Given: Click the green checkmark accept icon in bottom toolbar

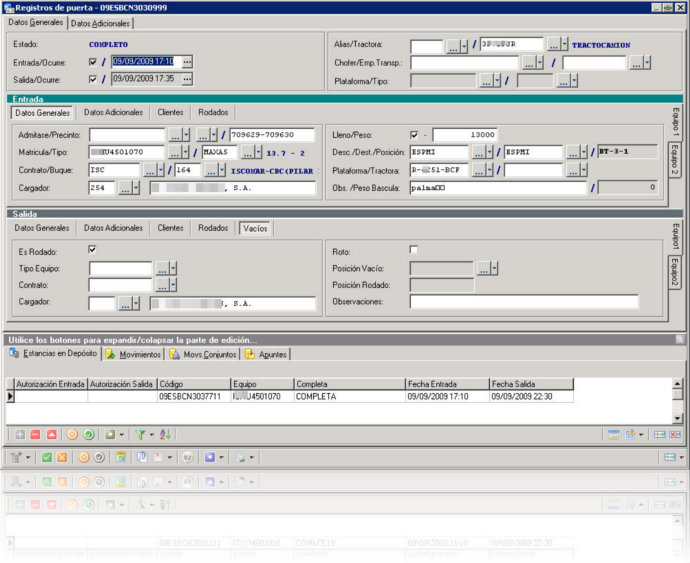Looking at the screenshot, I should coord(47,457).
